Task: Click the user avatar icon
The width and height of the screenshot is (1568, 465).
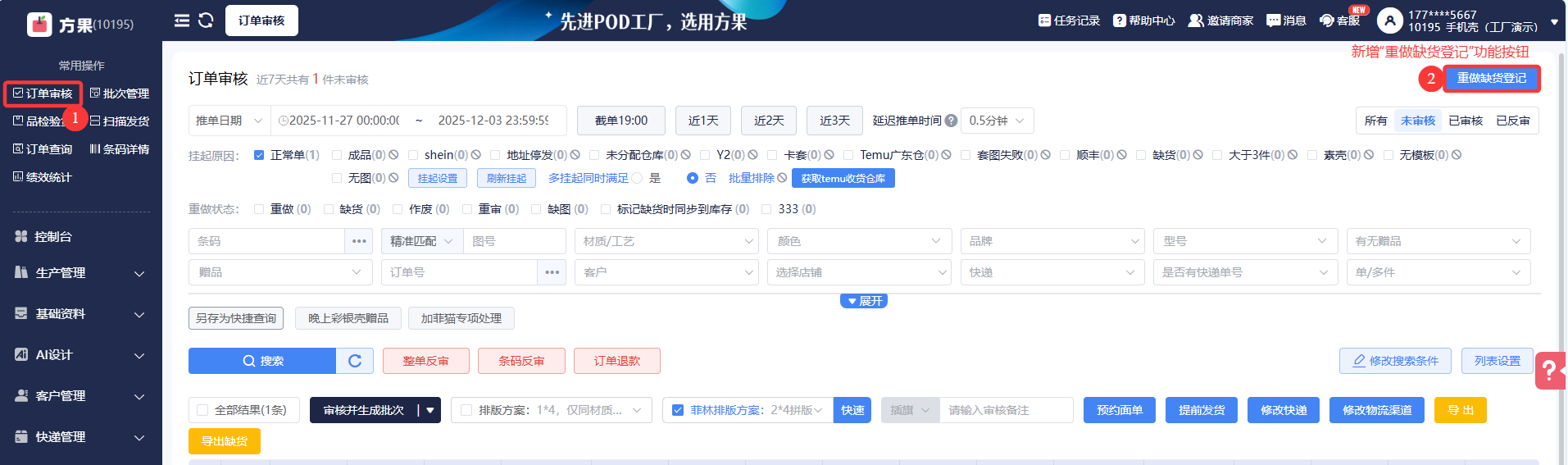Action: [x=1389, y=21]
